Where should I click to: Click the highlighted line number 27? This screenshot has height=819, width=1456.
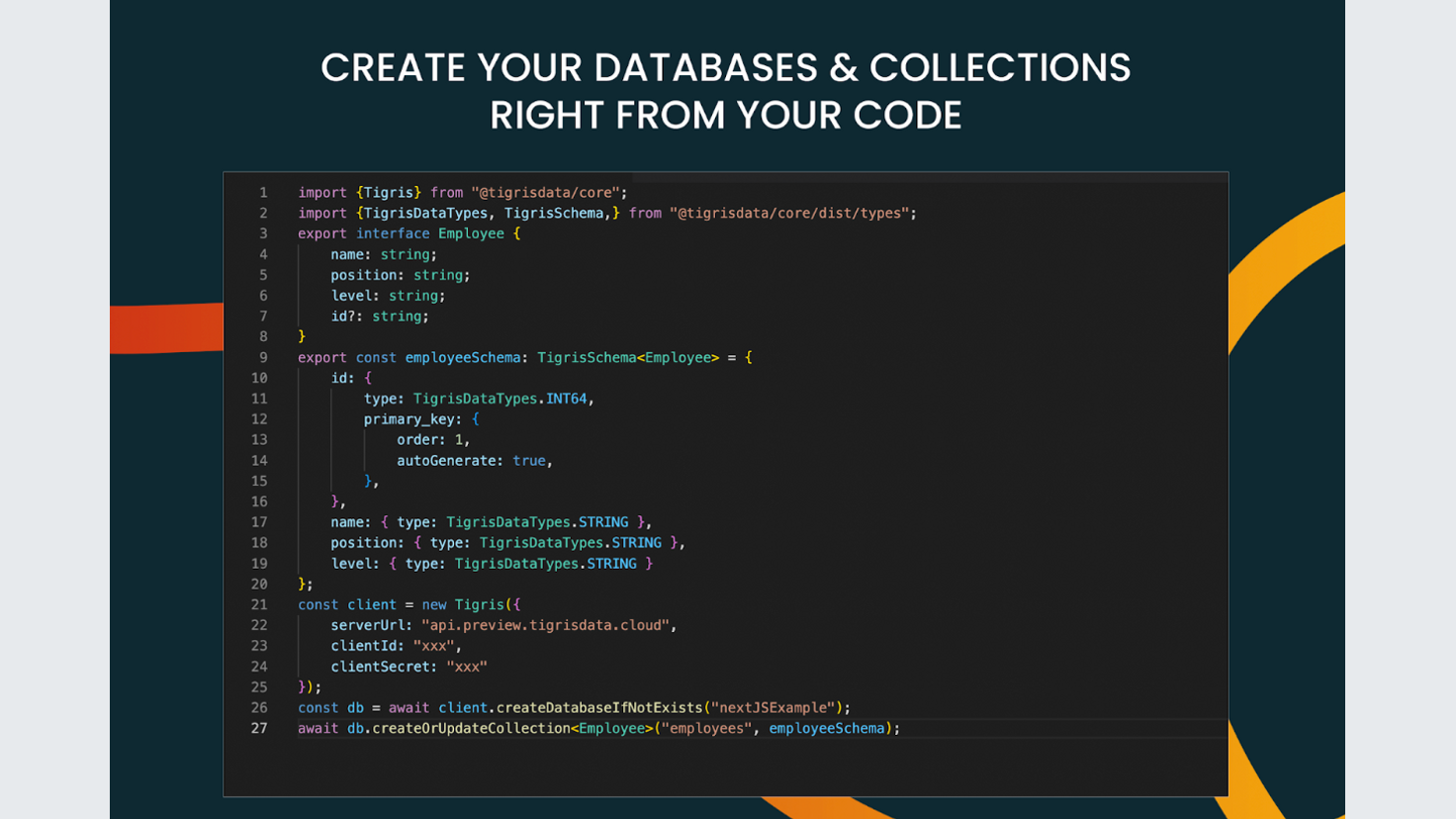259,728
